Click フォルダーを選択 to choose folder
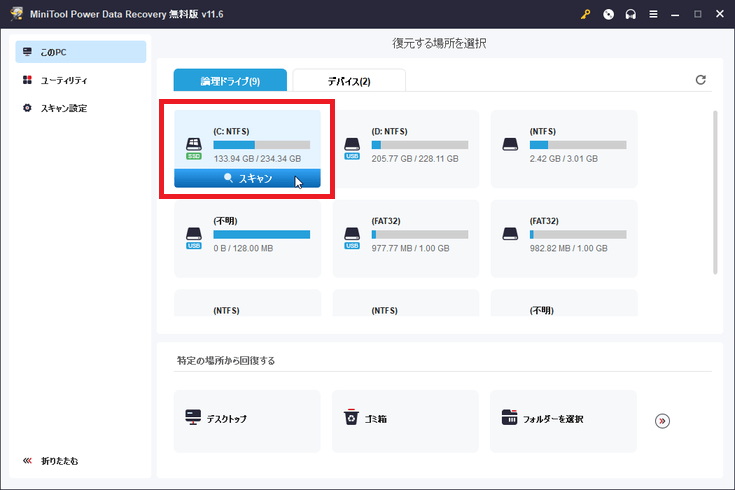Viewport: 735px width, 490px height. coord(564,419)
